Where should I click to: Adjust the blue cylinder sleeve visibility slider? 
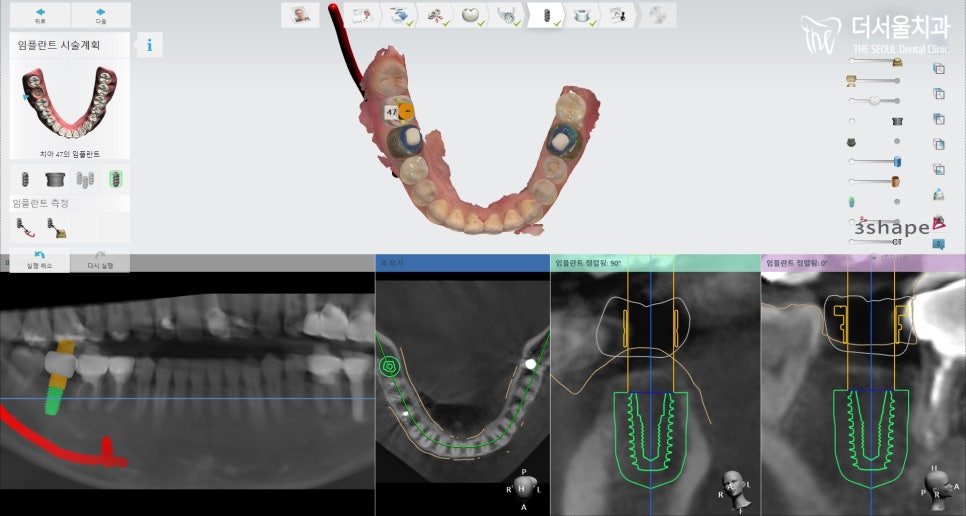(875, 161)
